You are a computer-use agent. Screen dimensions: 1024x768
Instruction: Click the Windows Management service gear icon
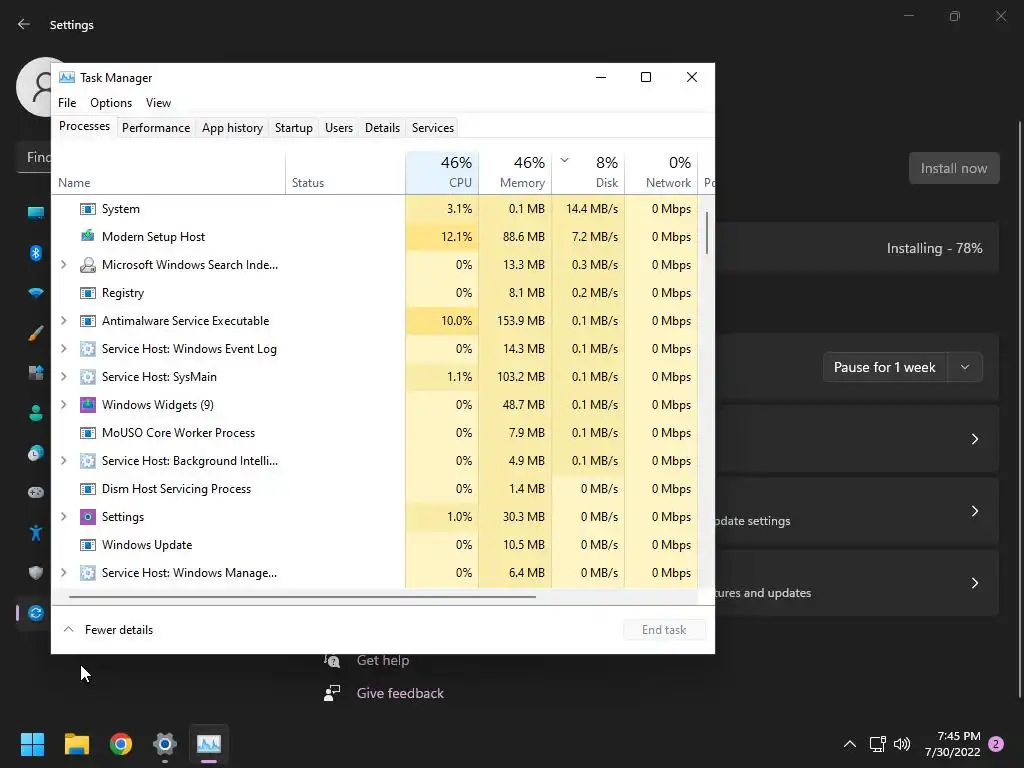click(x=88, y=573)
